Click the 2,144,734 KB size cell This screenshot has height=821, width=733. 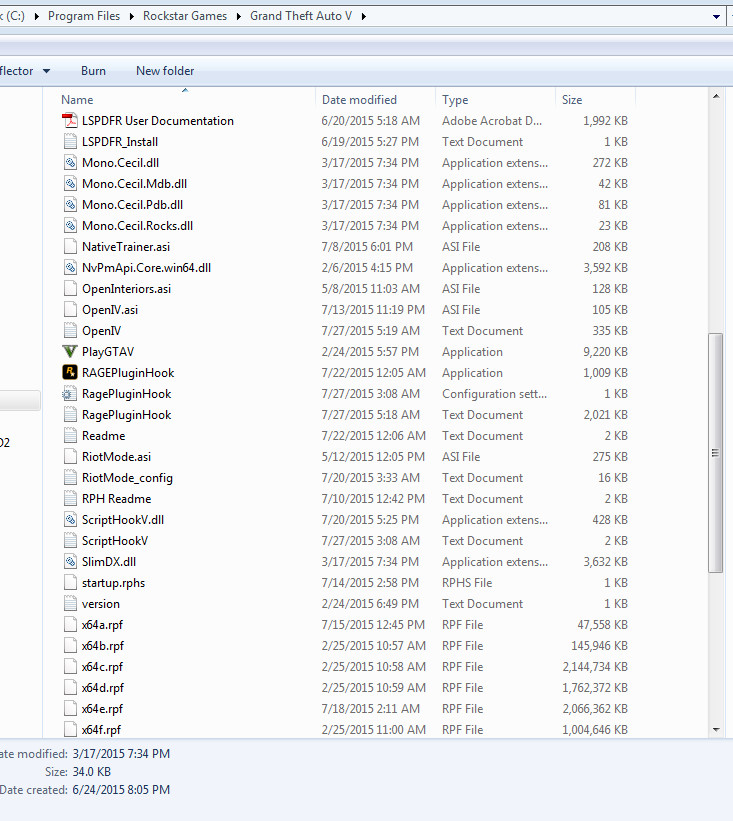(595, 667)
